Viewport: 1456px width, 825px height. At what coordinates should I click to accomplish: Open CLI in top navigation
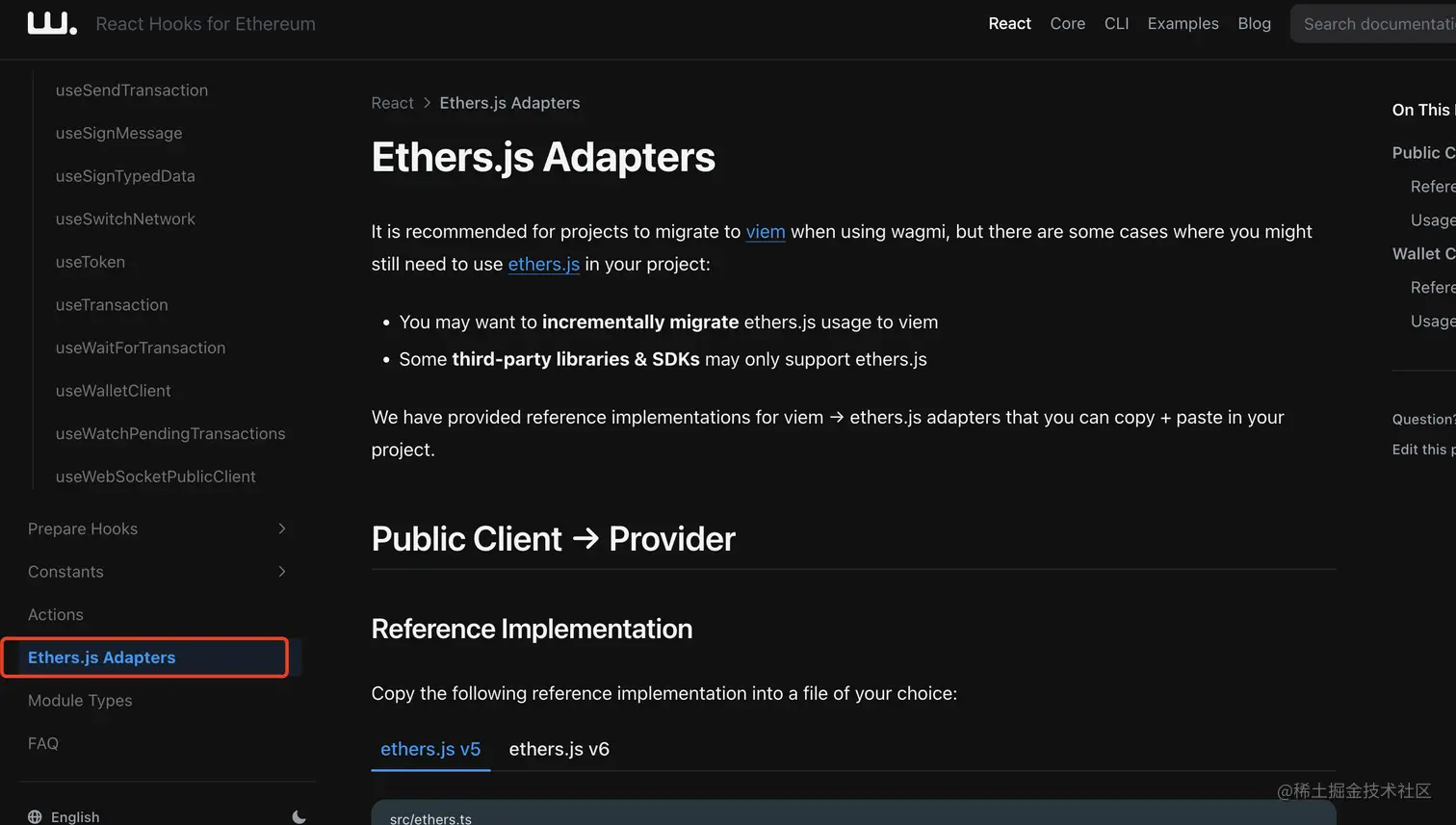pyautogui.click(x=1116, y=23)
